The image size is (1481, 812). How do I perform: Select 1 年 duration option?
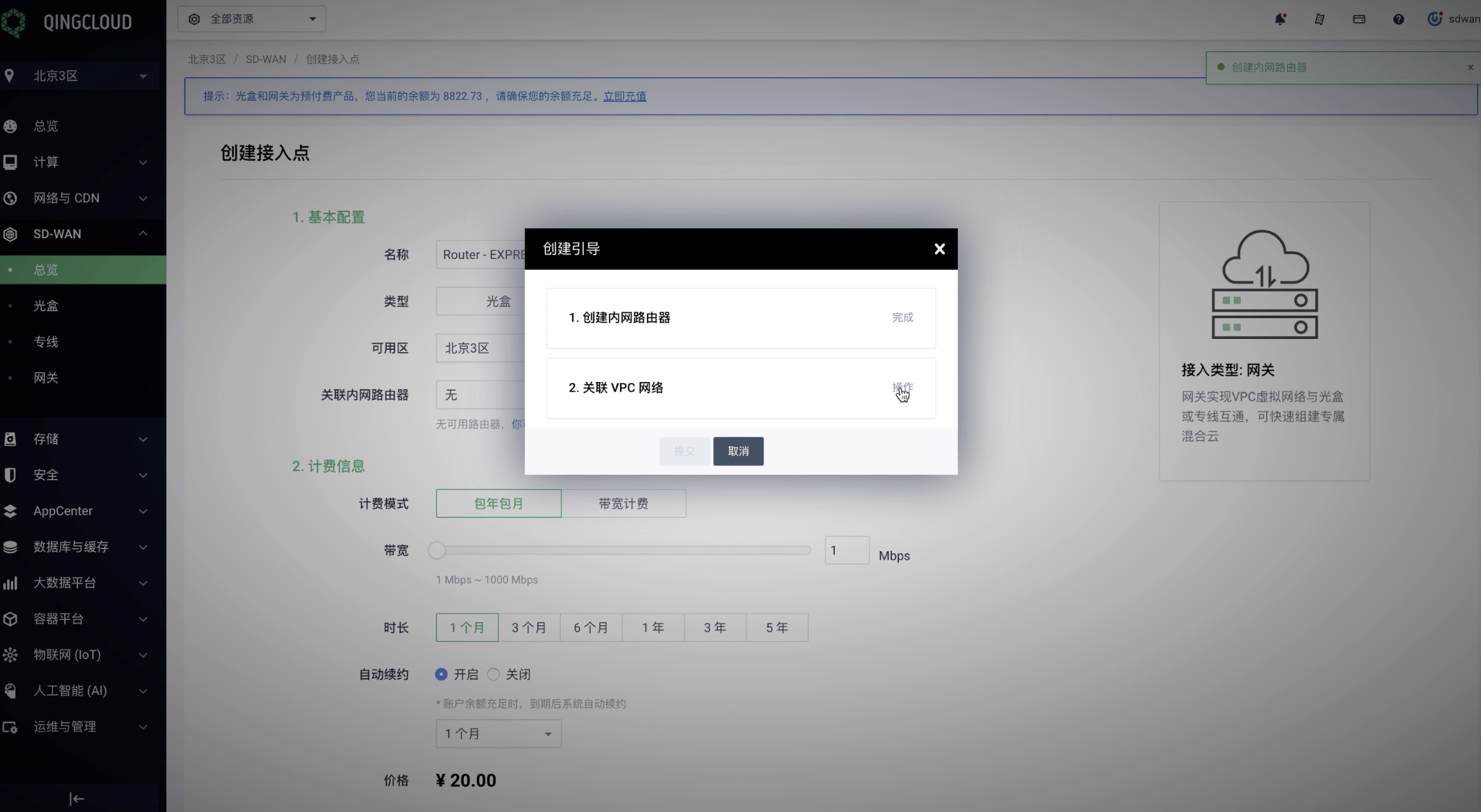(653, 627)
